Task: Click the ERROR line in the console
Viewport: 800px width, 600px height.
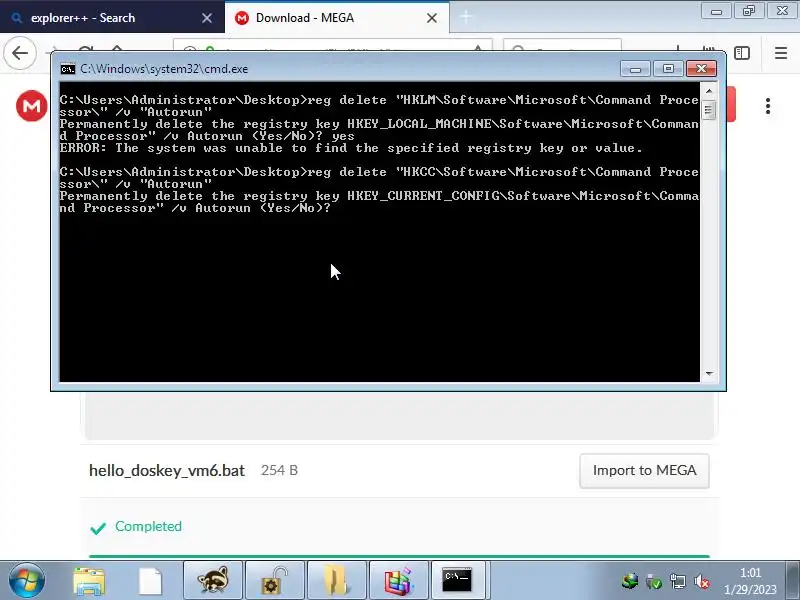Action: 351,148
